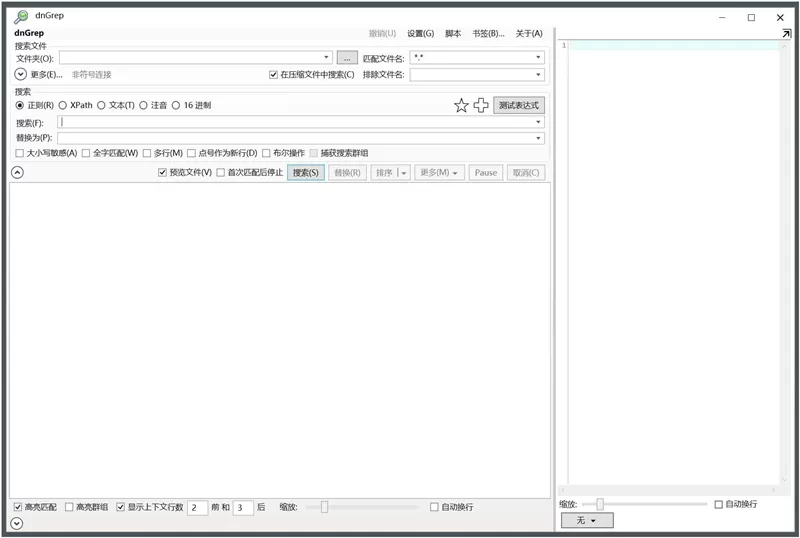Open 脚本 menu
Viewport: 800px width, 538px height.
tap(453, 34)
